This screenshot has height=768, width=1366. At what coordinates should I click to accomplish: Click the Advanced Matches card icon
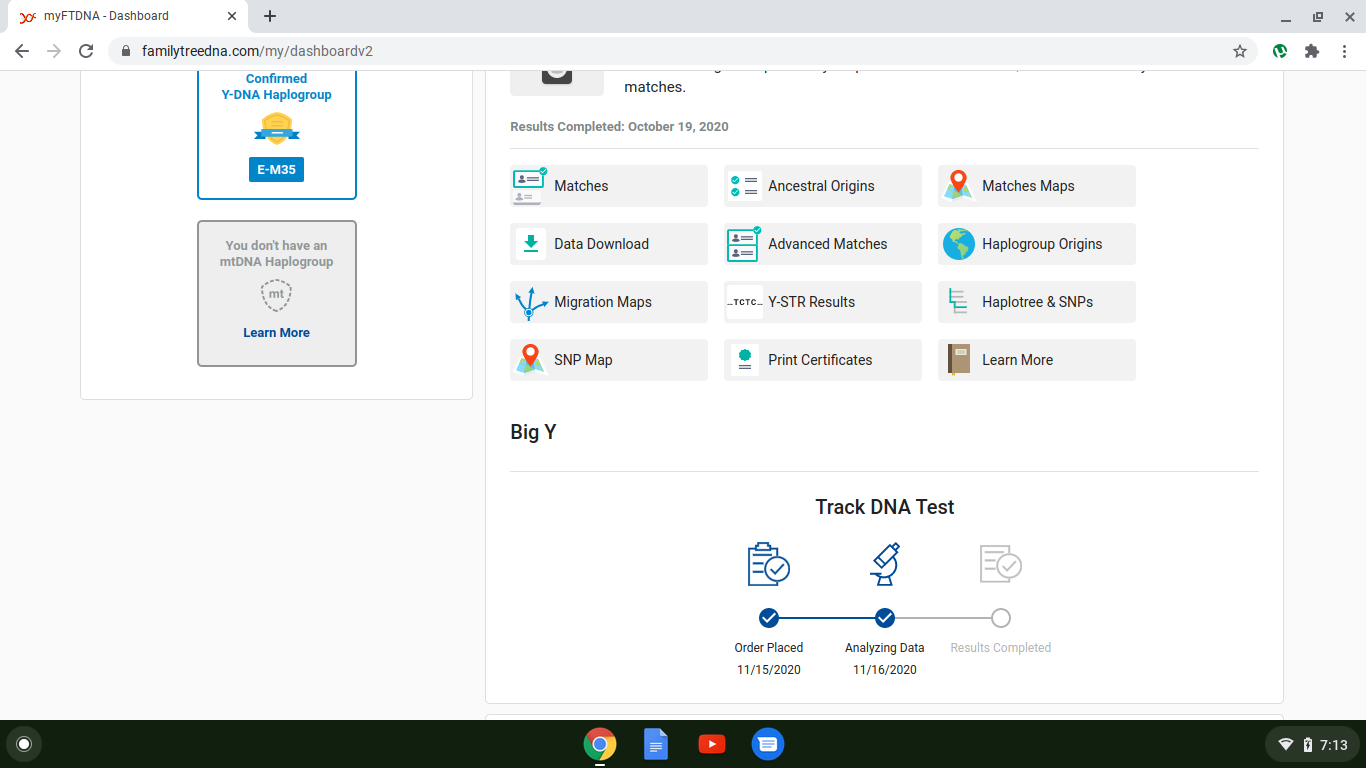(x=744, y=244)
